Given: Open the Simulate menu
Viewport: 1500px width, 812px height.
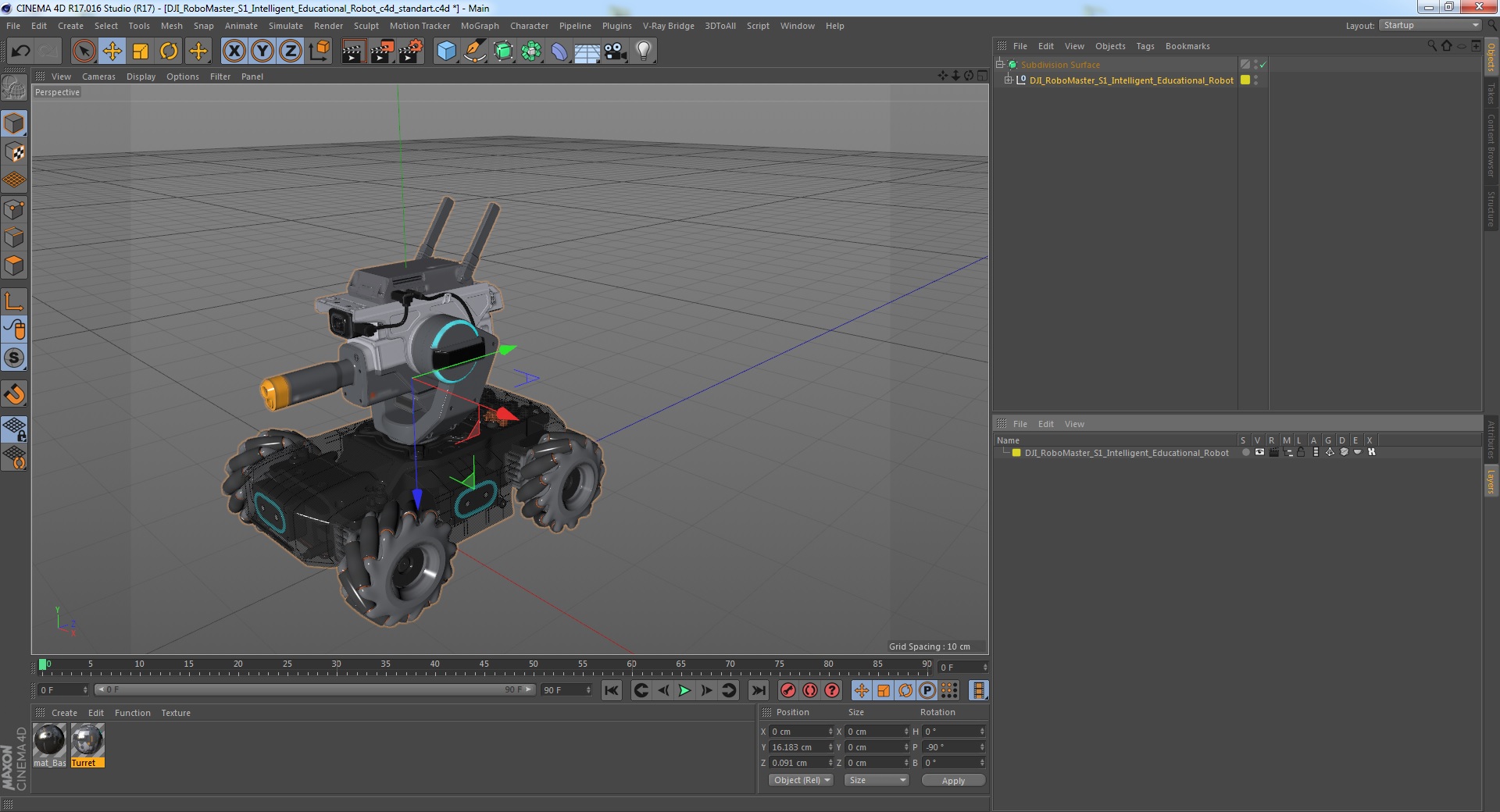Looking at the screenshot, I should [x=286, y=26].
